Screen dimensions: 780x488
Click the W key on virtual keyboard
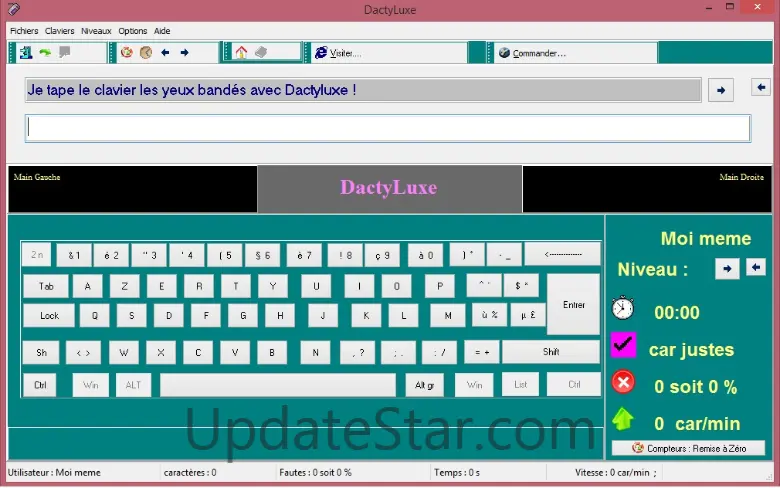click(124, 353)
